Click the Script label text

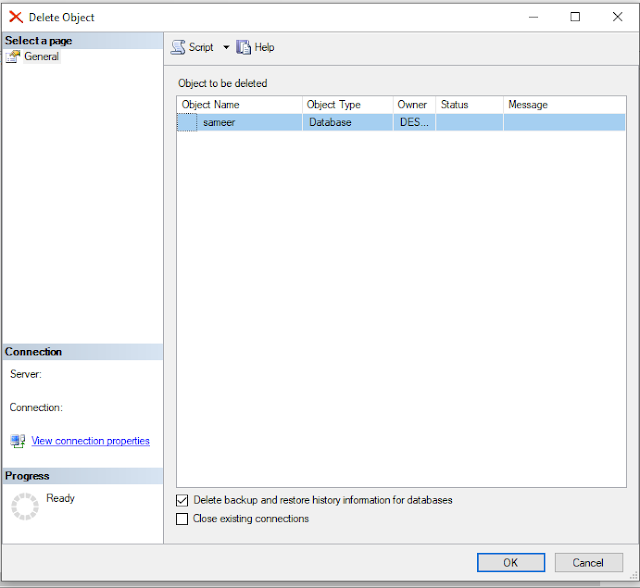click(201, 47)
